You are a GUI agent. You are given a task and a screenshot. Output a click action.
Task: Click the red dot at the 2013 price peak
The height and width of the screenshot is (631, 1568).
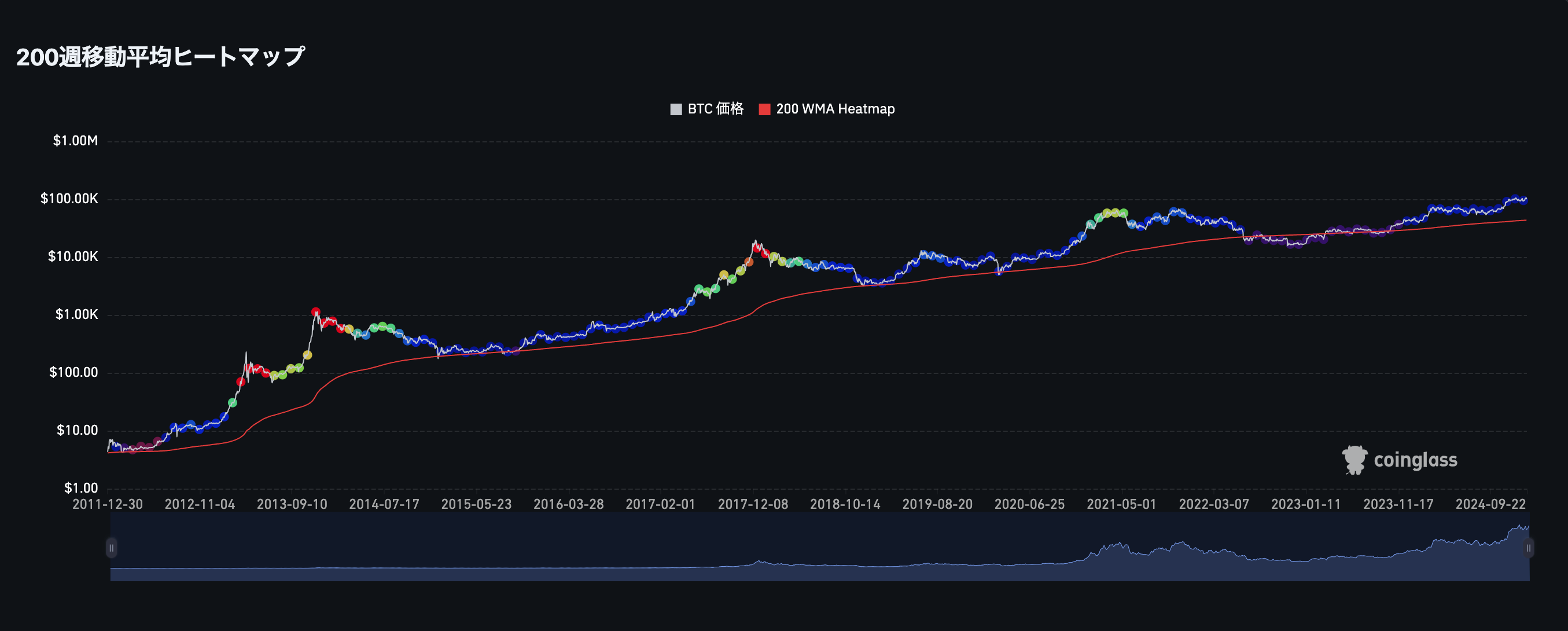315,312
